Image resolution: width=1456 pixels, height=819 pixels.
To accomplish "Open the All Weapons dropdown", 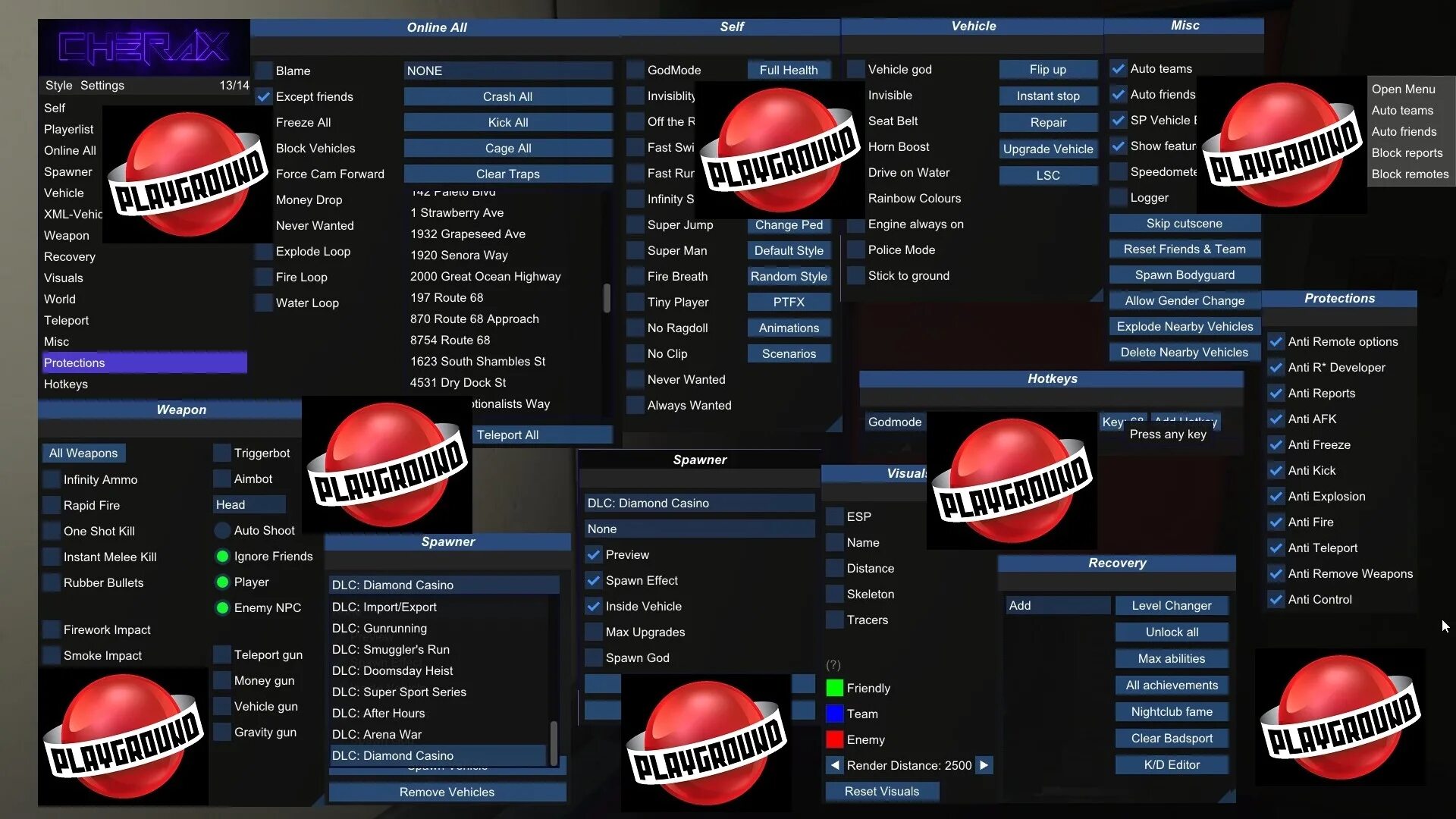I will [x=83, y=453].
